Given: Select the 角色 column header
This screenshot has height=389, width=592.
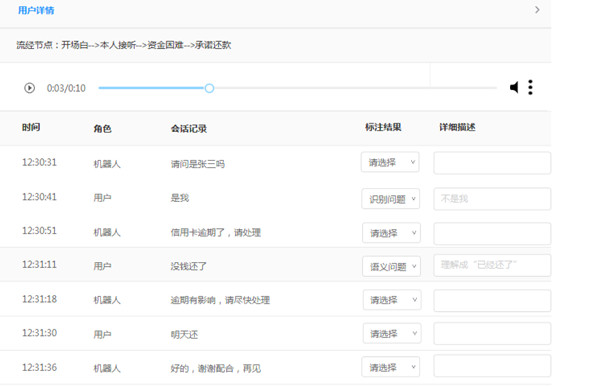Looking at the screenshot, I should click(x=102, y=129).
